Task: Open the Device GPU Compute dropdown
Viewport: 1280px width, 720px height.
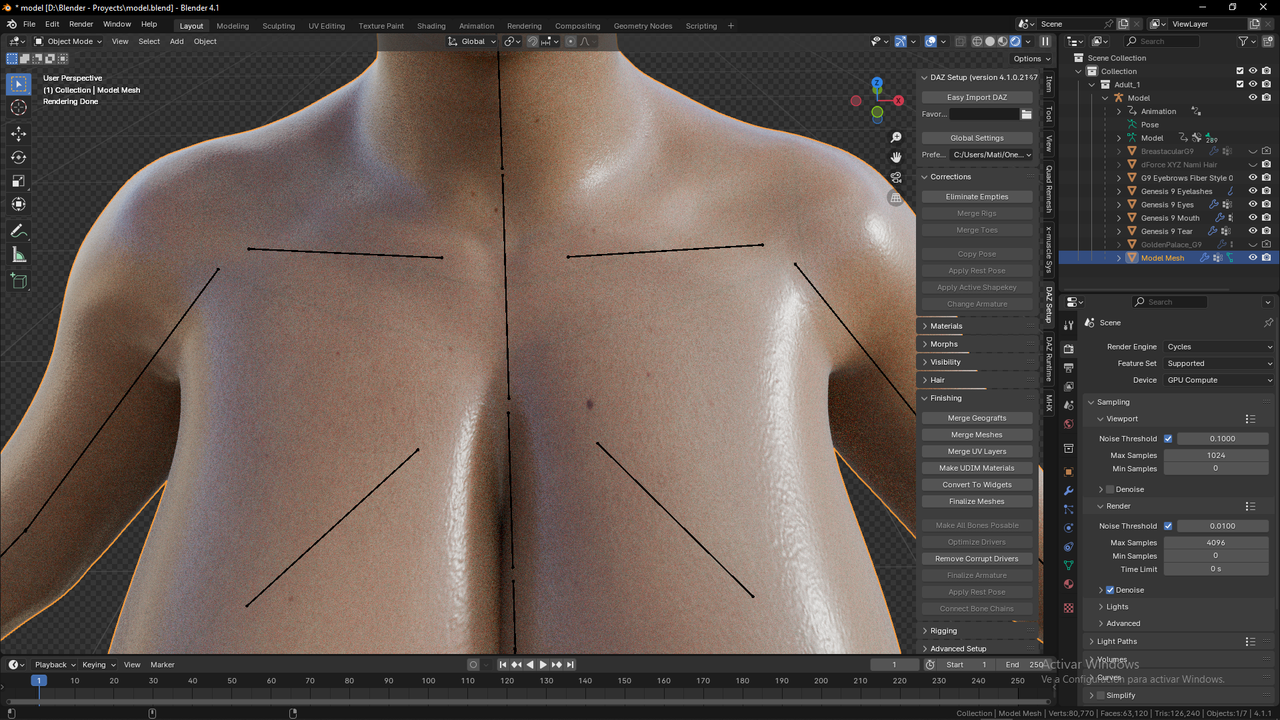Action: 1219,380
